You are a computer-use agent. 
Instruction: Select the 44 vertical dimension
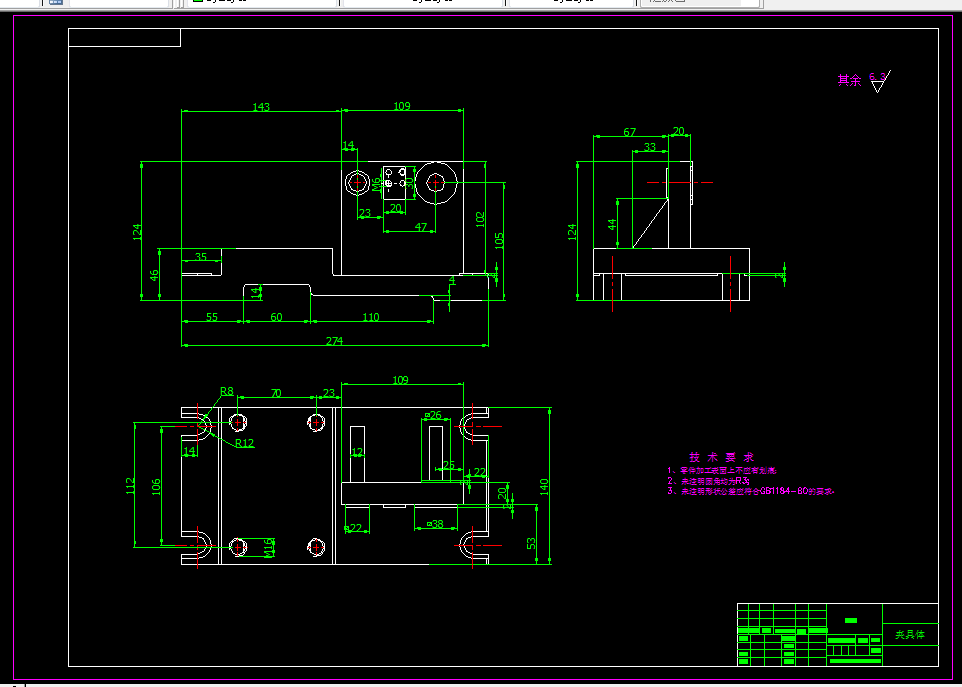click(612, 224)
